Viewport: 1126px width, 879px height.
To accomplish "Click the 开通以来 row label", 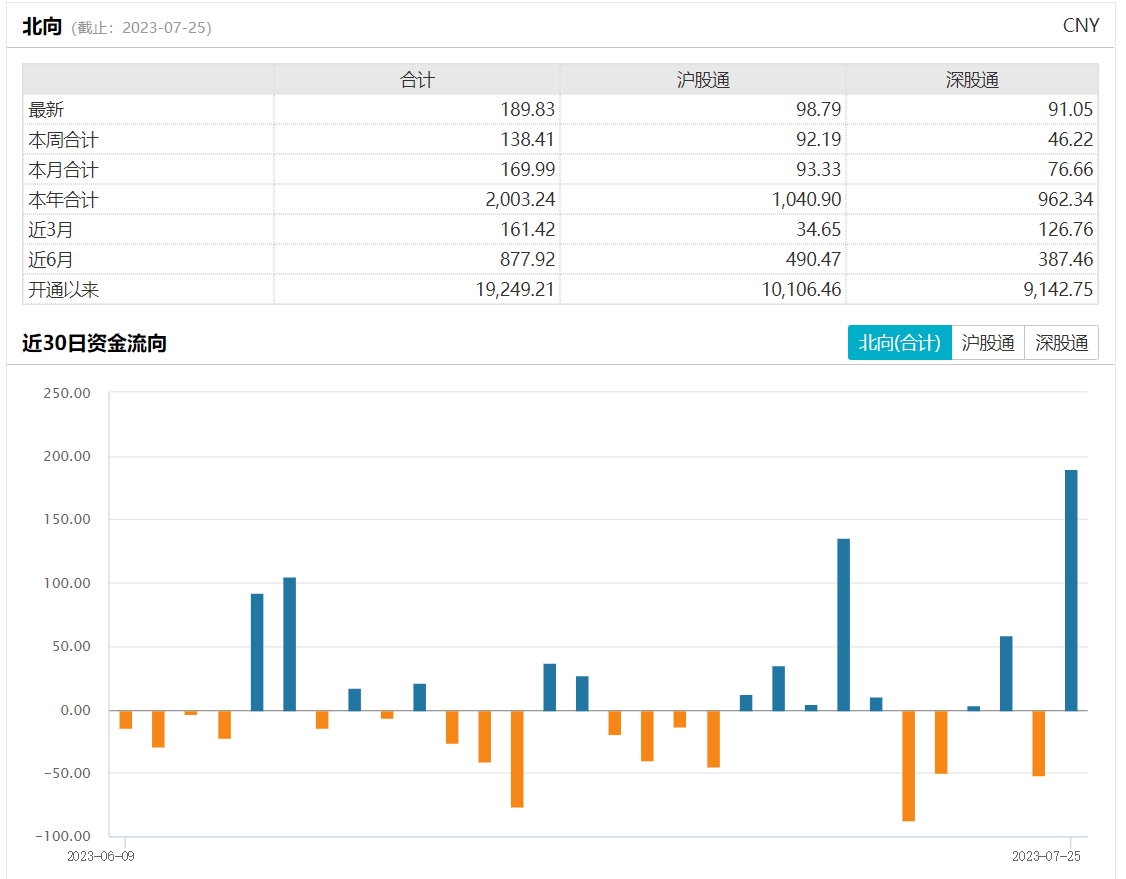I will point(63,290).
